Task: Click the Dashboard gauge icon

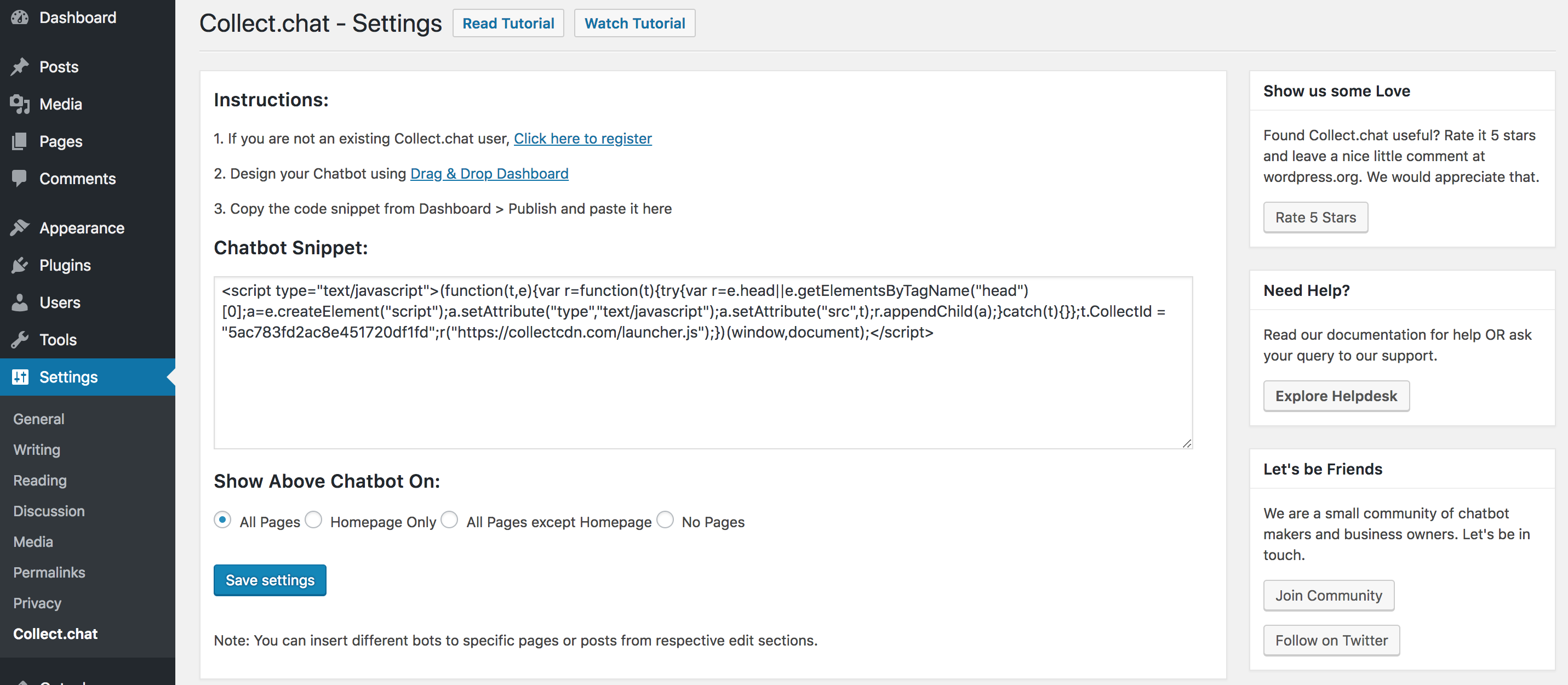Action: [x=20, y=18]
